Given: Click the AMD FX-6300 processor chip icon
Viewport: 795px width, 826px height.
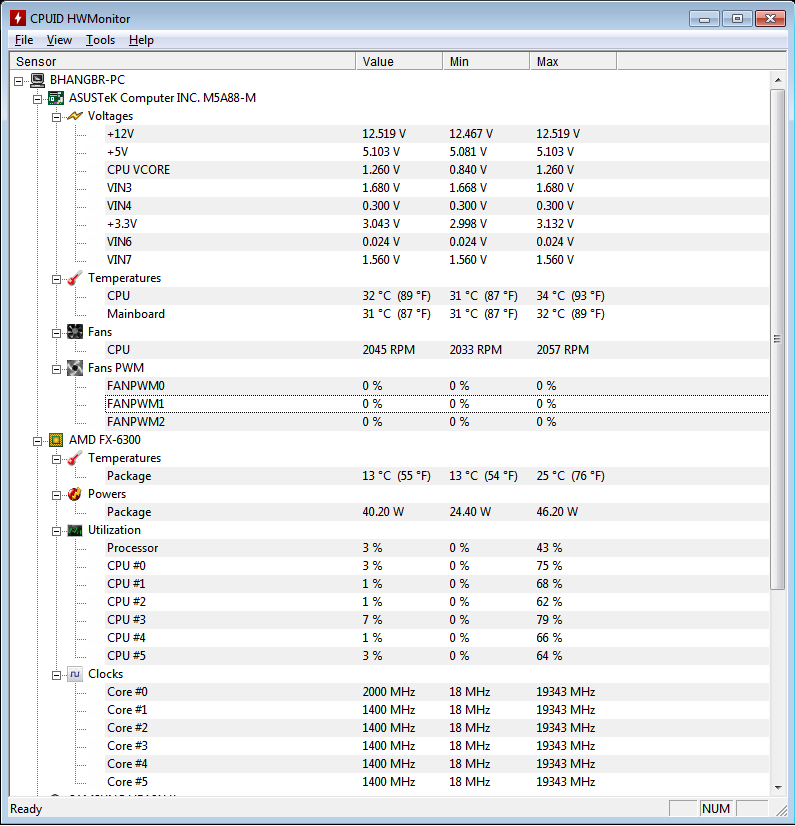Looking at the screenshot, I should (x=56, y=440).
